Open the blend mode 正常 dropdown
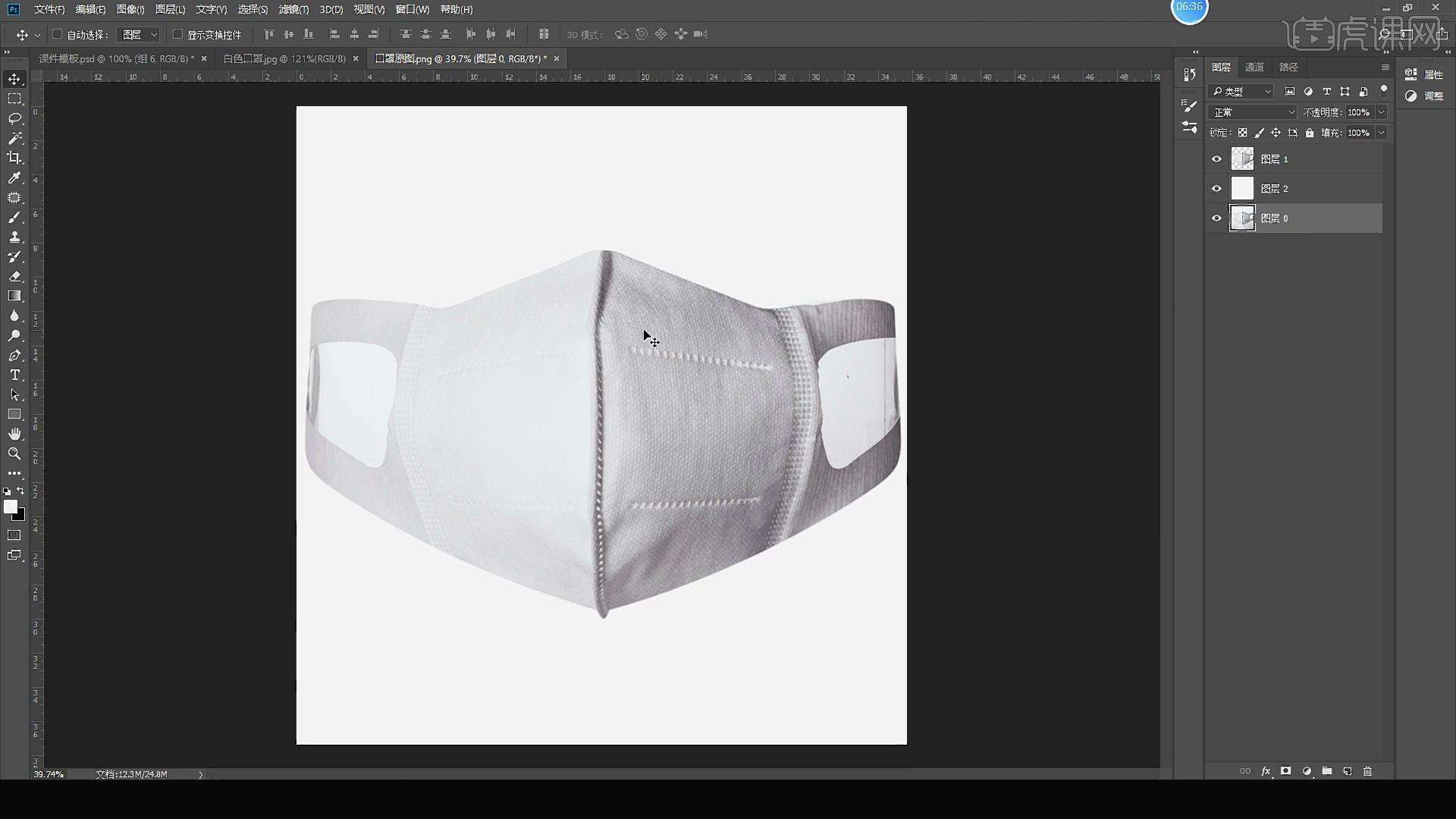1456x819 pixels. click(x=1254, y=112)
